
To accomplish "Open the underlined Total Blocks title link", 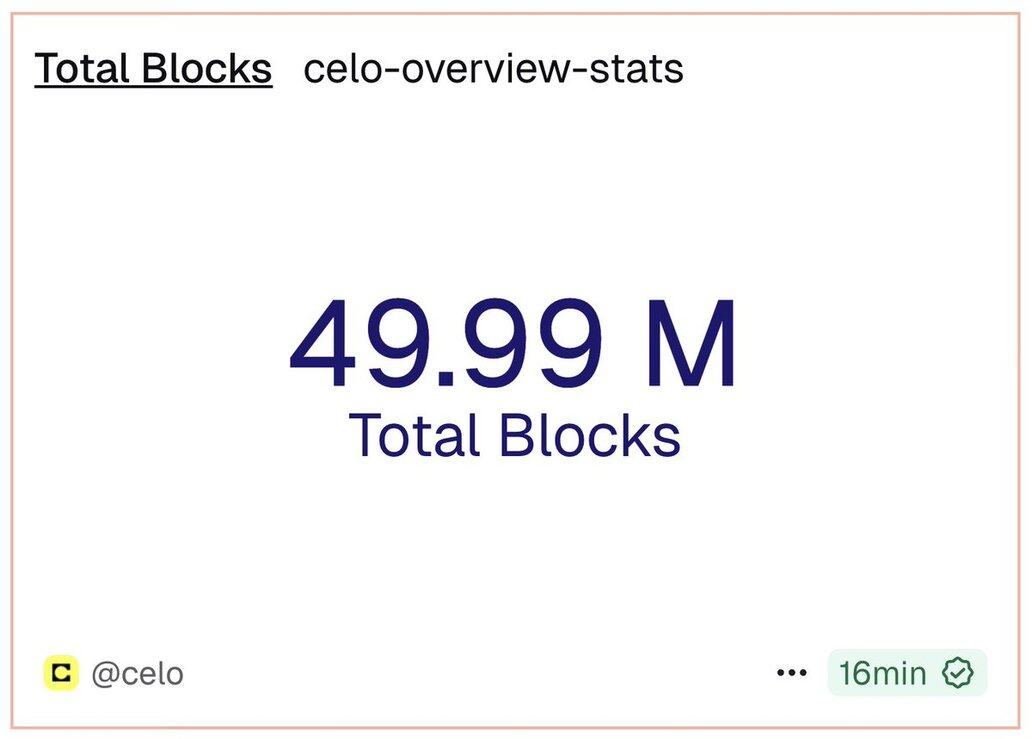I will point(154,69).
